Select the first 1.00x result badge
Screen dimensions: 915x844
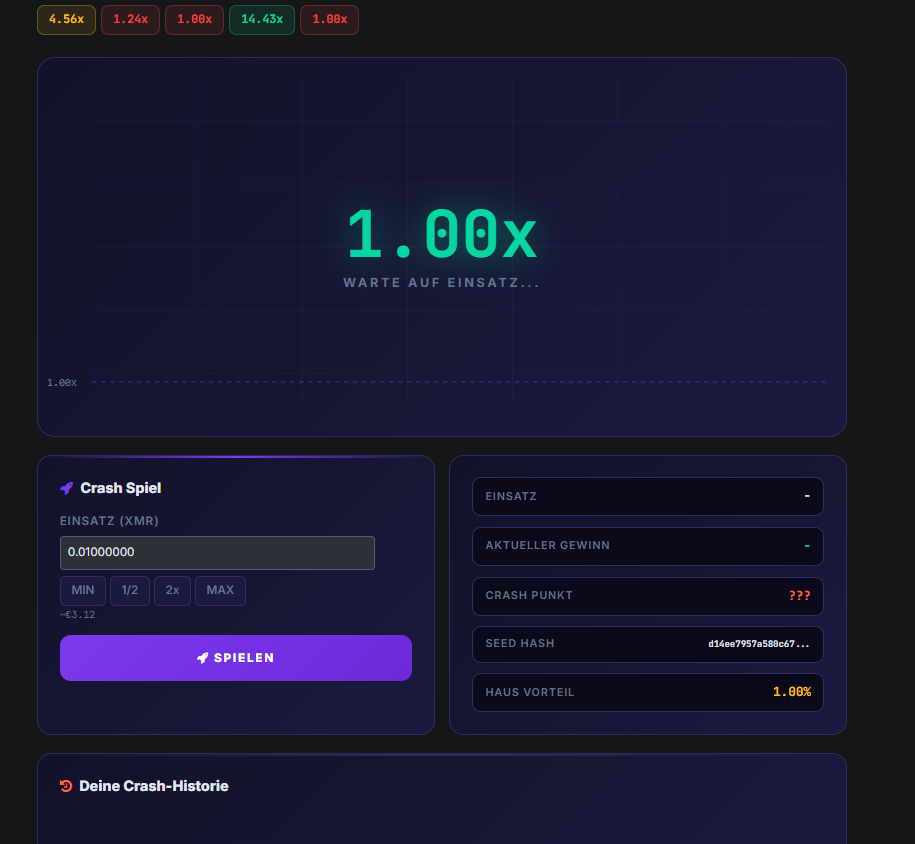pyautogui.click(x=194, y=20)
